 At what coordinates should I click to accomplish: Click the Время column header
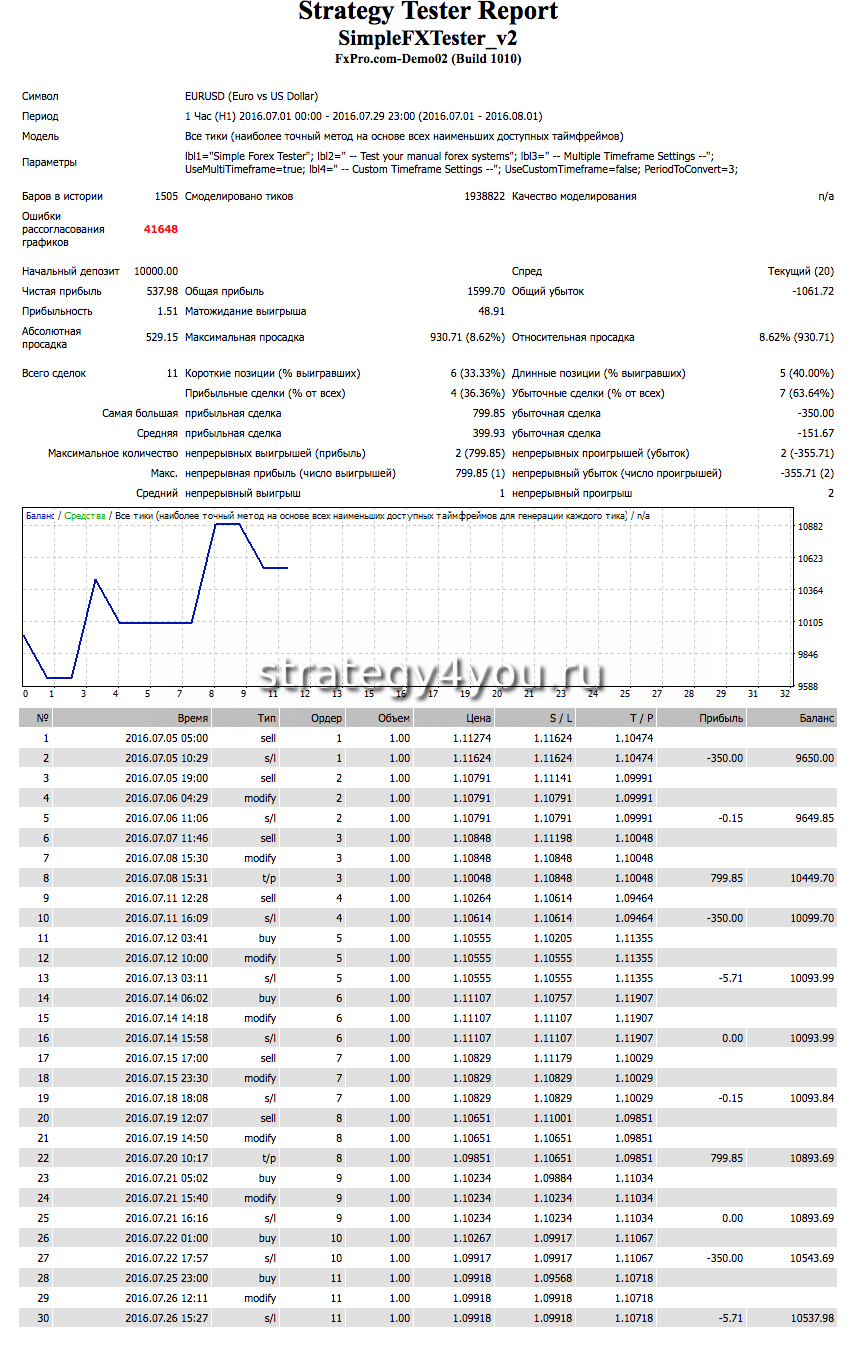click(x=192, y=718)
